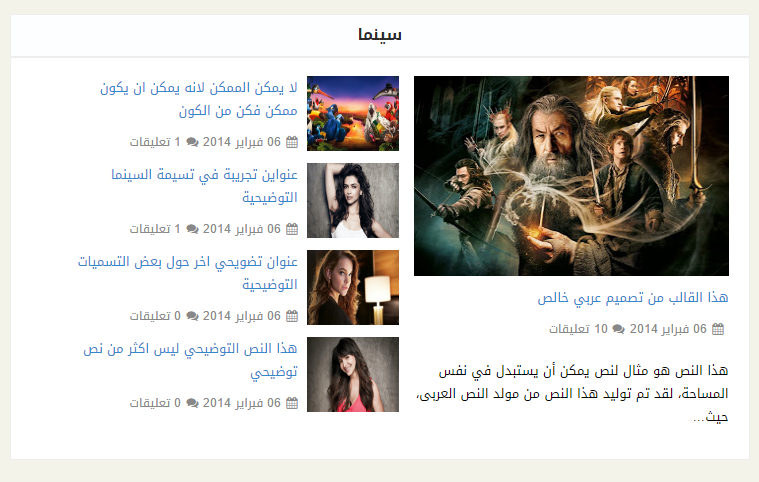
Task: Click '0 تعليقات' under 'عنوان تضويحي اخر' article
Action: 155,316
